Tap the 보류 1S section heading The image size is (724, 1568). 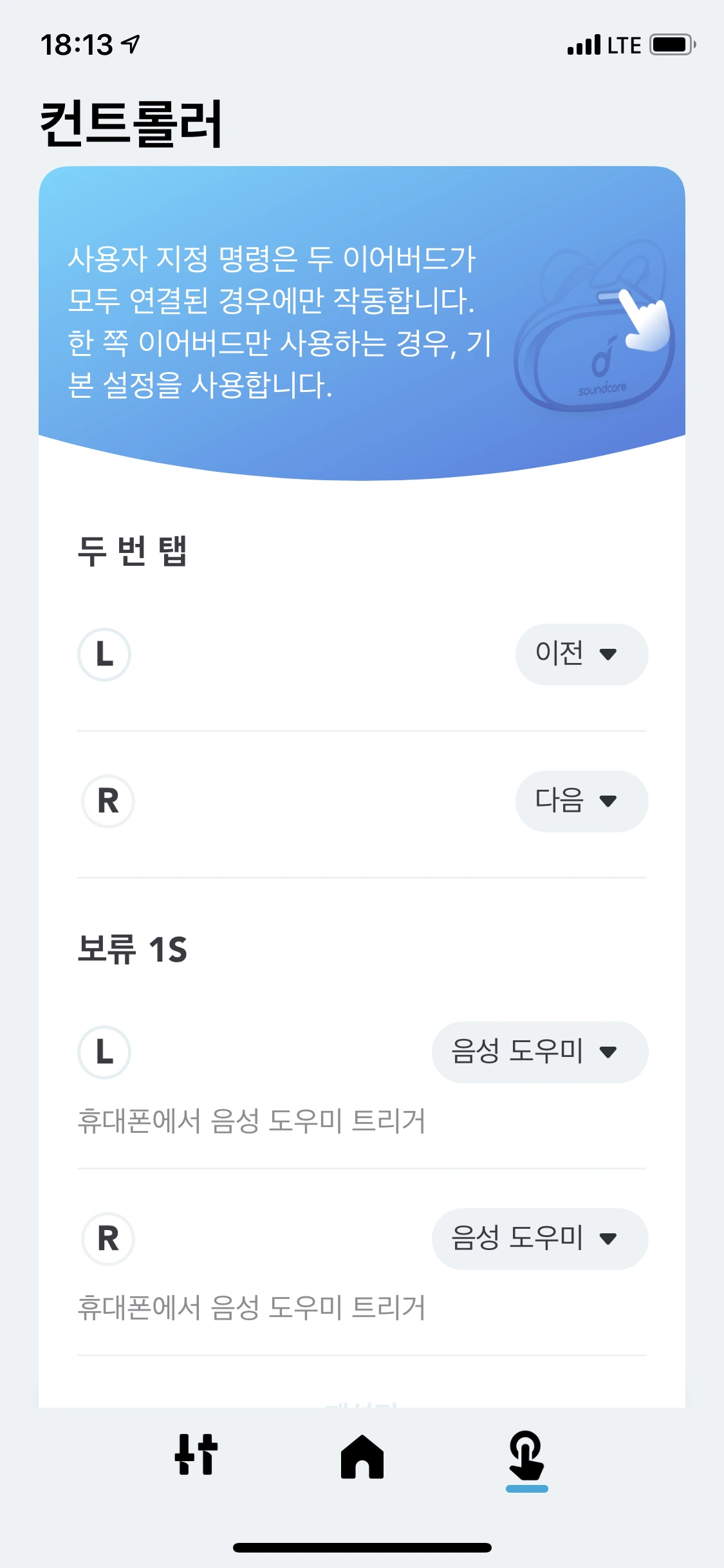click(132, 949)
